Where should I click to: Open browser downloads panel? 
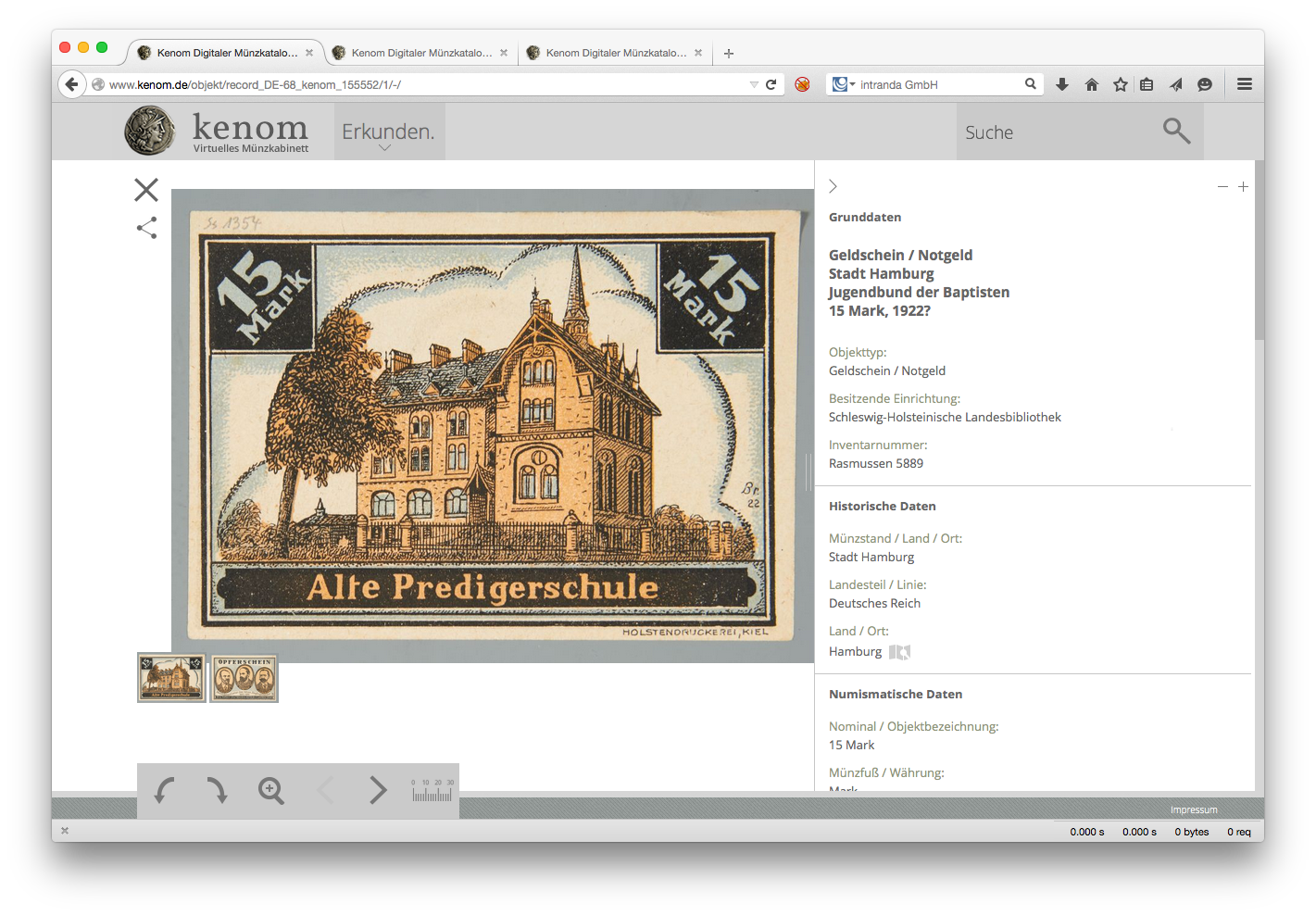pos(1062,84)
